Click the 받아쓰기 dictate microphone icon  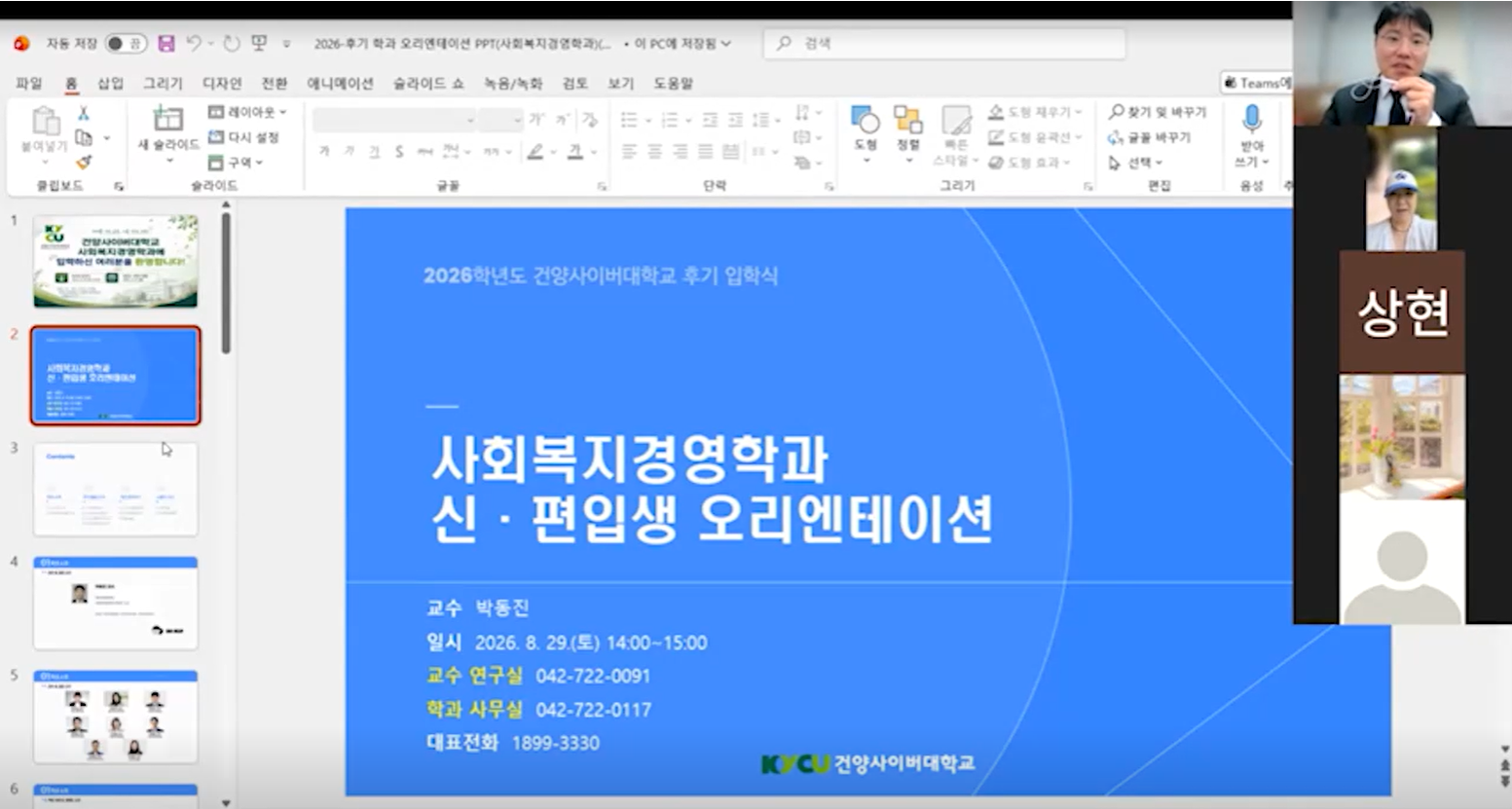pyautogui.click(x=1252, y=120)
